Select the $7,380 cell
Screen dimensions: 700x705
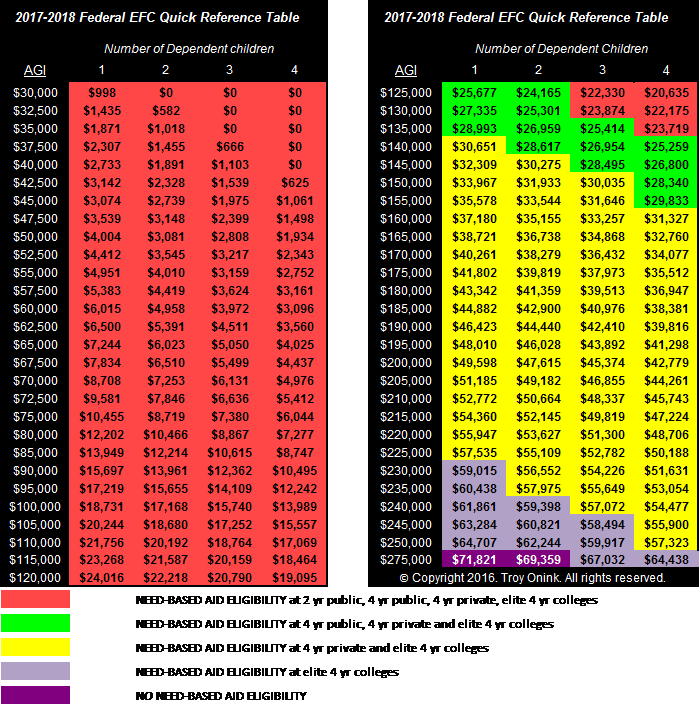230,416
